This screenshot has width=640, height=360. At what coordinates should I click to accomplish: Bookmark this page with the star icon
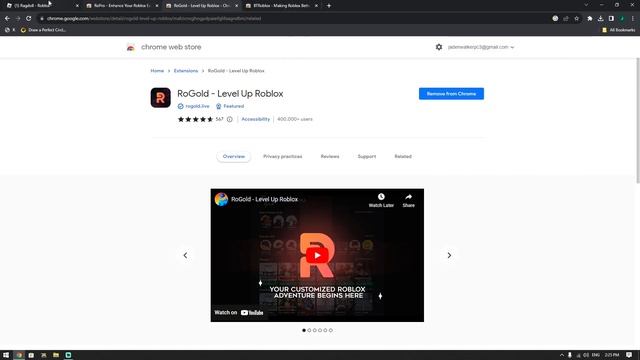pos(576,18)
